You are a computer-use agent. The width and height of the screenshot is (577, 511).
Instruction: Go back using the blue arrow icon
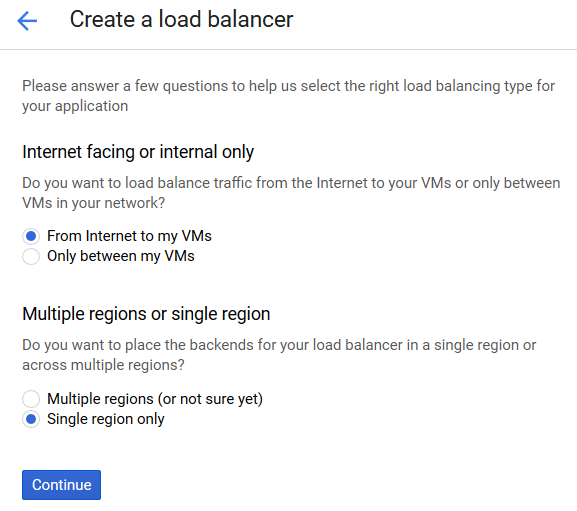(27, 21)
